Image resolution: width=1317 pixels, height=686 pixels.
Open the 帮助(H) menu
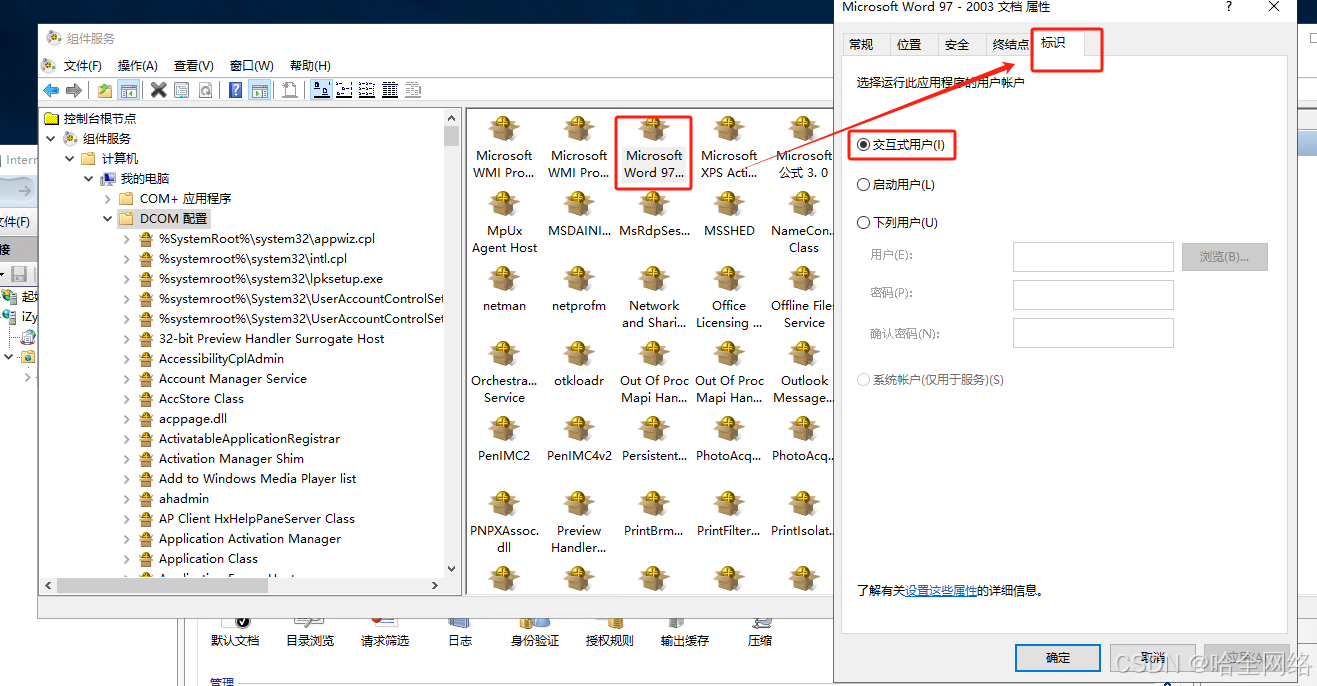point(310,66)
